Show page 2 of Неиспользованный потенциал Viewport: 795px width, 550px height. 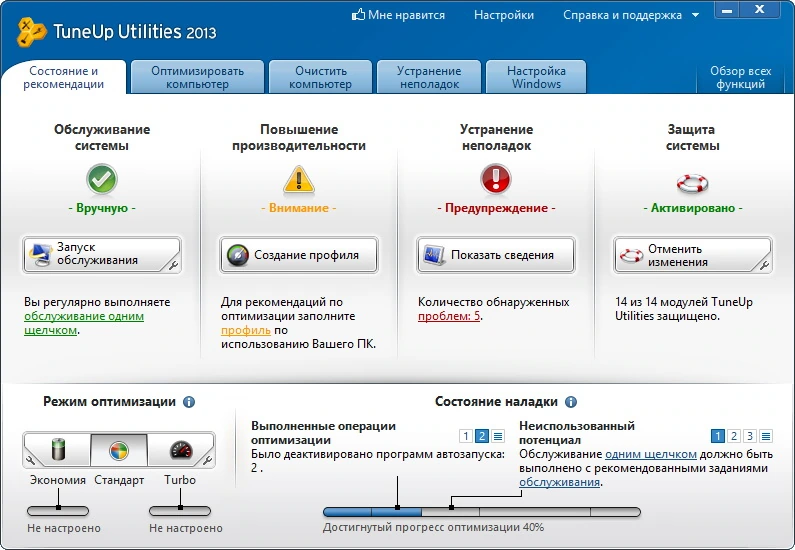tap(734, 436)
